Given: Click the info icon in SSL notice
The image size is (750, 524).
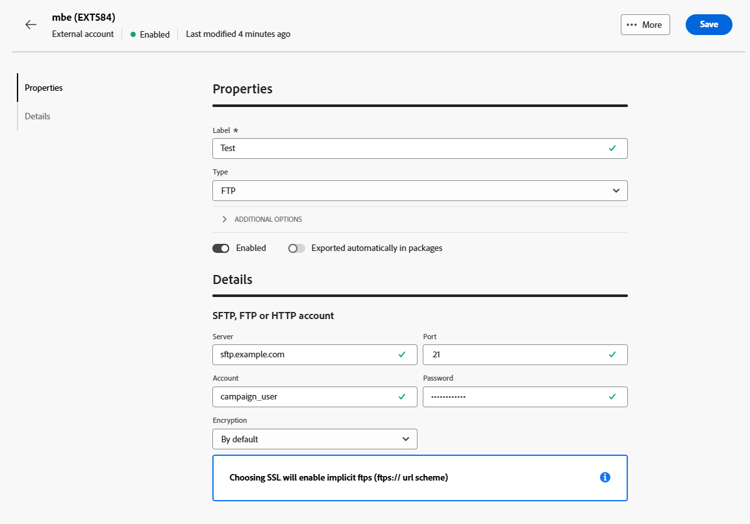Looking at the screenshot, I should pyautogui.click(x=604, y=478).
